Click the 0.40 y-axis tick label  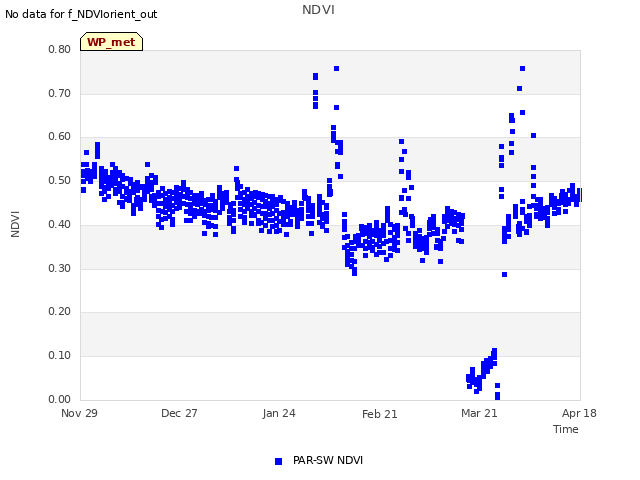[60, 224]
